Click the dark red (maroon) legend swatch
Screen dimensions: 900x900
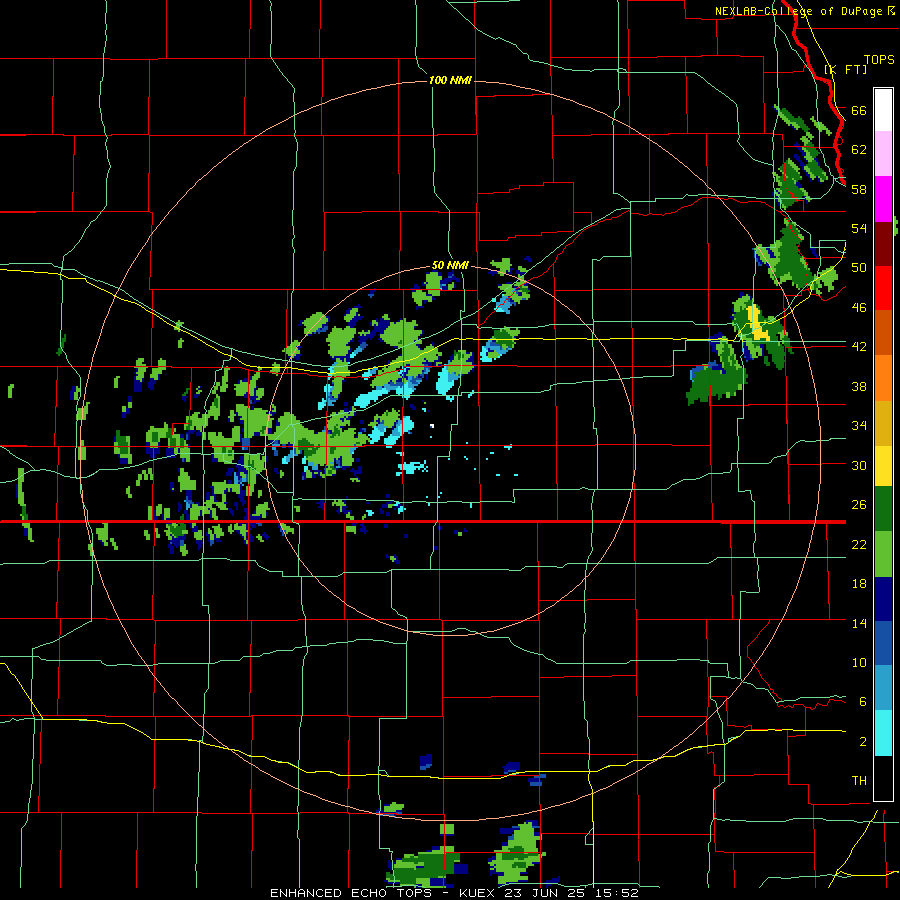[x=883, y=244]
